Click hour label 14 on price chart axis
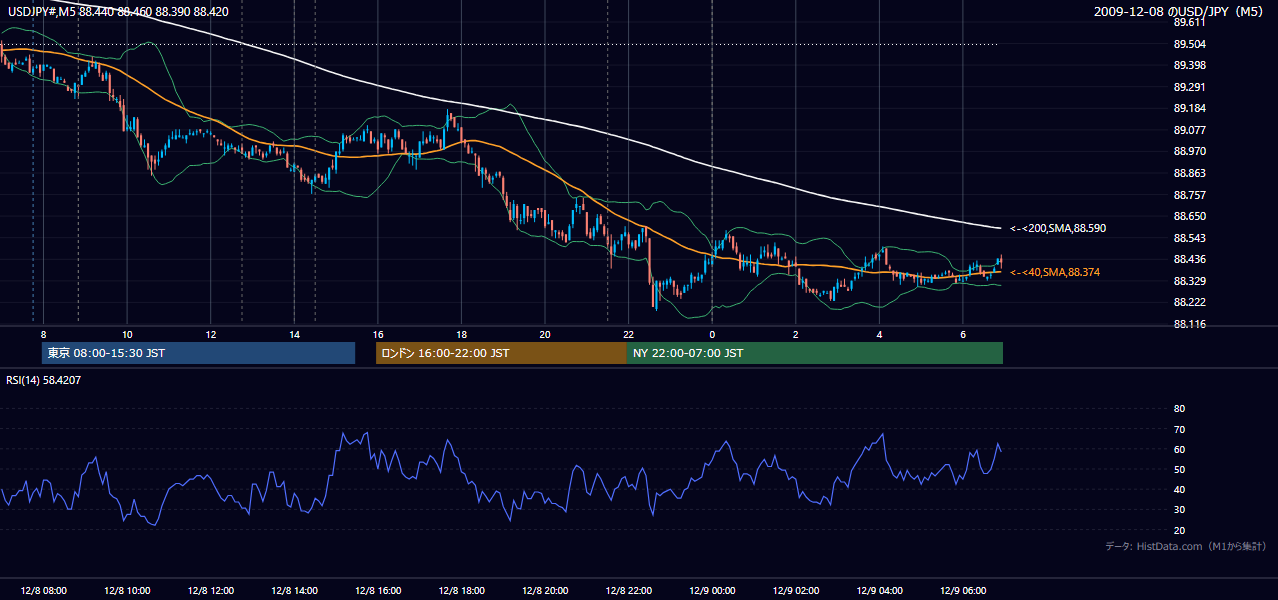This screenshot has width=1278, height=600. click(294, 334)
